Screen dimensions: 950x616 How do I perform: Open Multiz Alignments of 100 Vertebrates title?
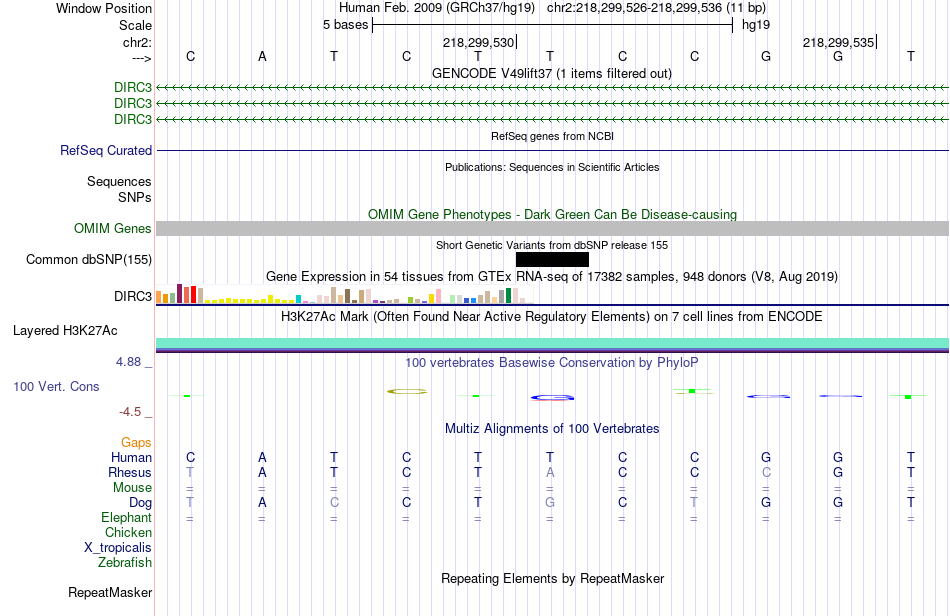click(552, 428)
